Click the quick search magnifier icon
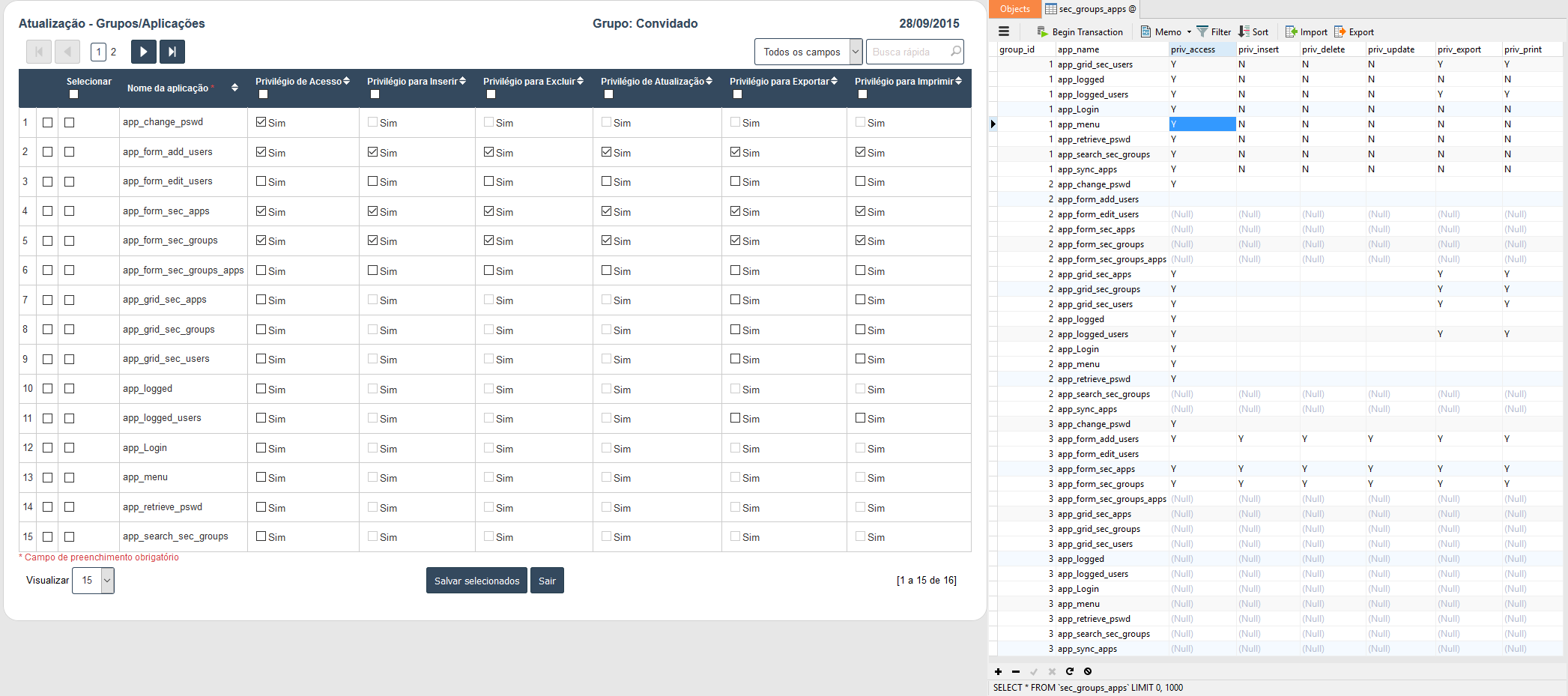 (x=955, y=52)
